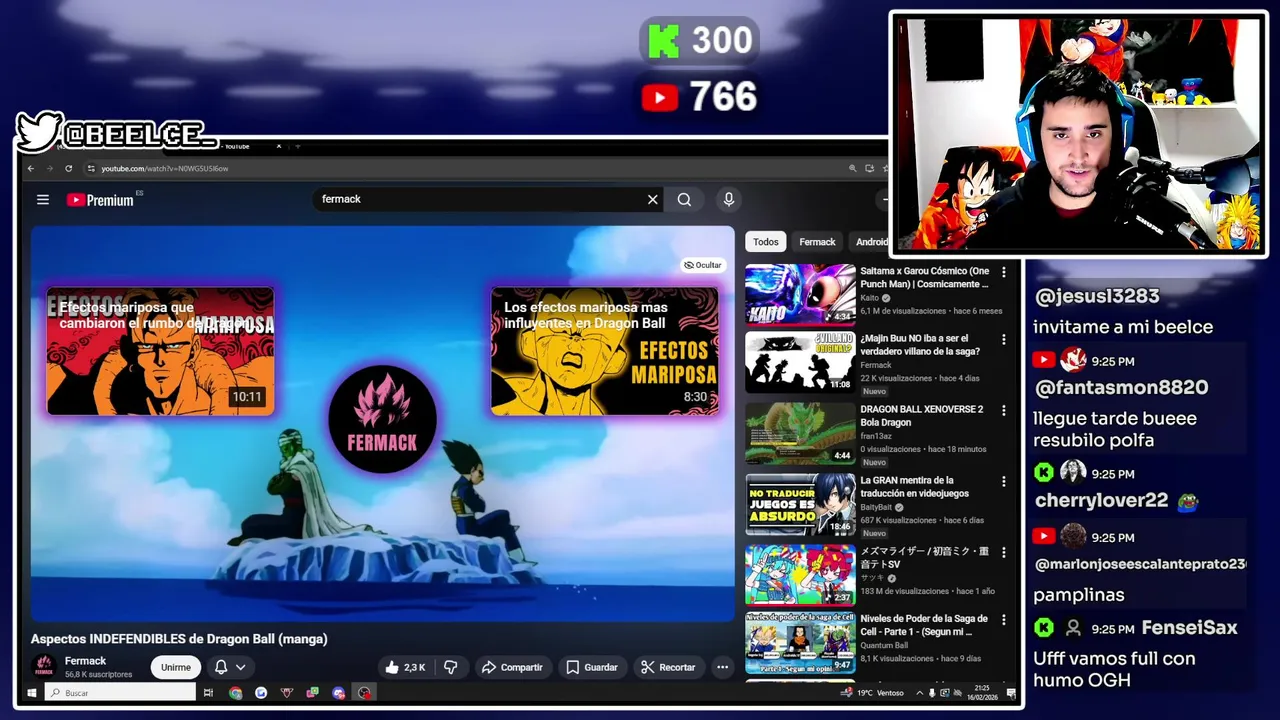Open 'Los efectos mariposa mas influyentes' end card

[x=604, y=351]
